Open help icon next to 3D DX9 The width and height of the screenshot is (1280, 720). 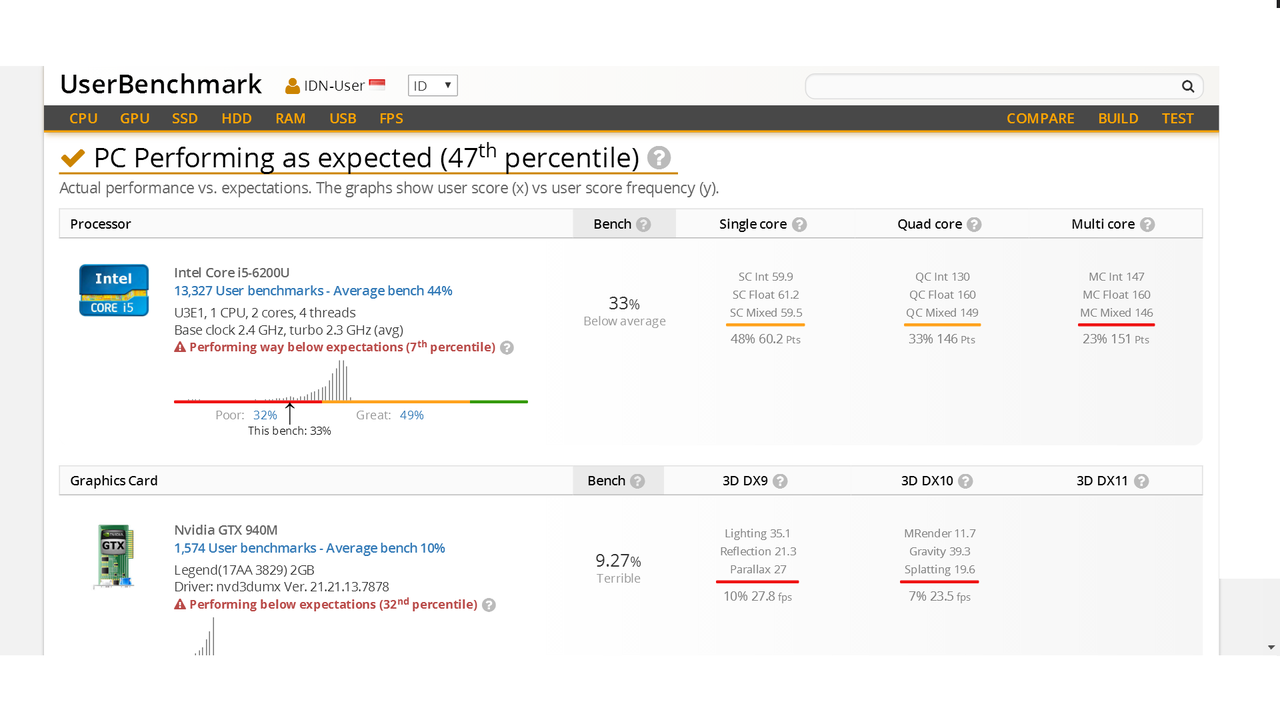[780, 481]
